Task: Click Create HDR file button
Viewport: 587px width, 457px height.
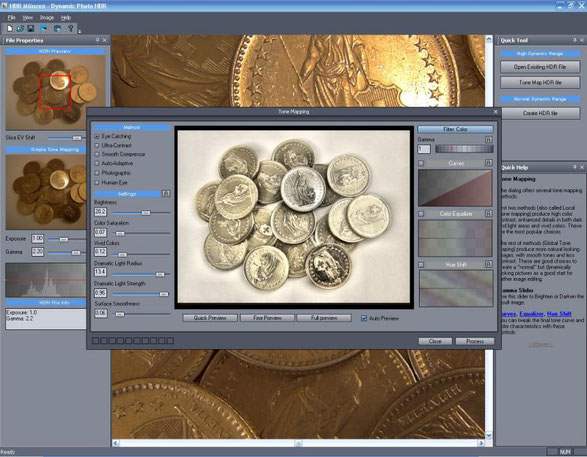Action: [540, 113]
